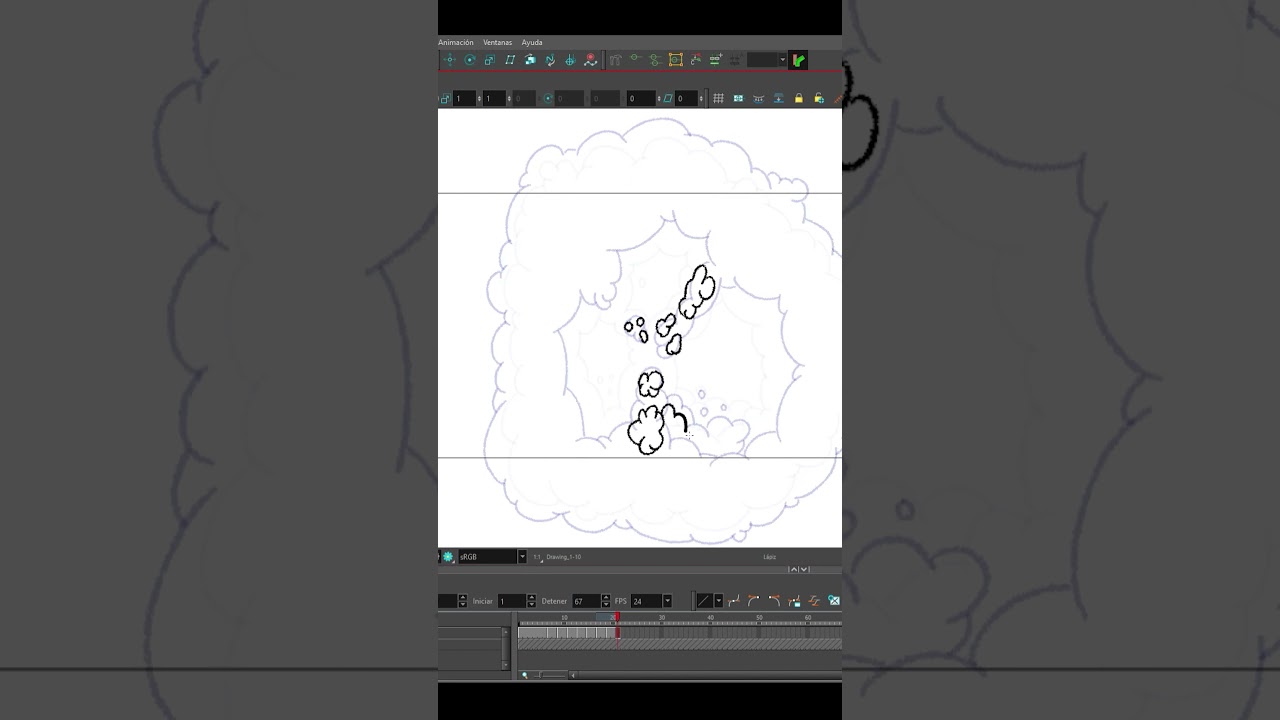This screenshot has width=1280, height=720.
Task: Click the Reposition All Drawings crosshair icon
Action: [x=570, y=60]
